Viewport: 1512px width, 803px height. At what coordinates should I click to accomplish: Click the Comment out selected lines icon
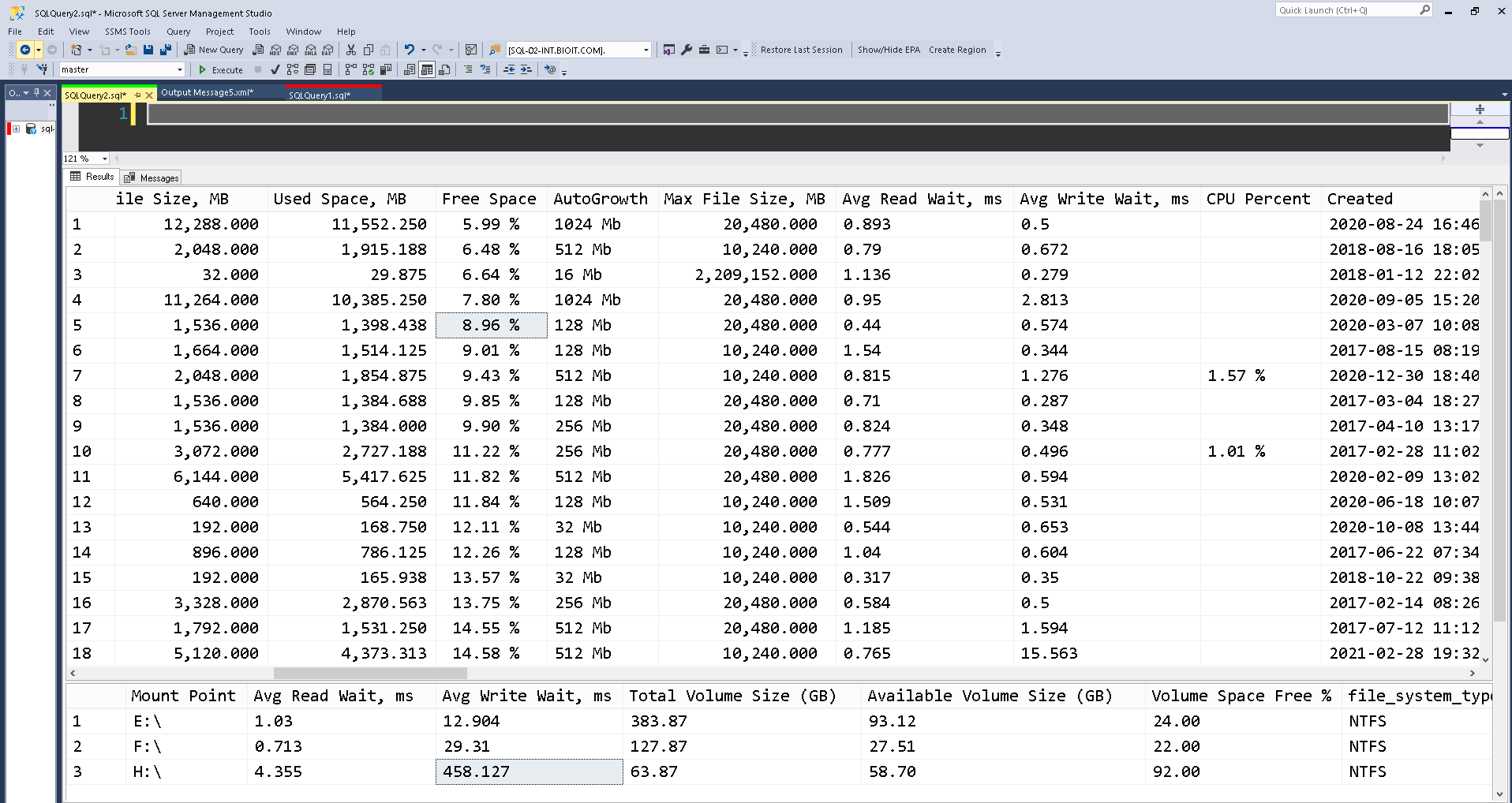pyautogui.click(x=468, y=70)
